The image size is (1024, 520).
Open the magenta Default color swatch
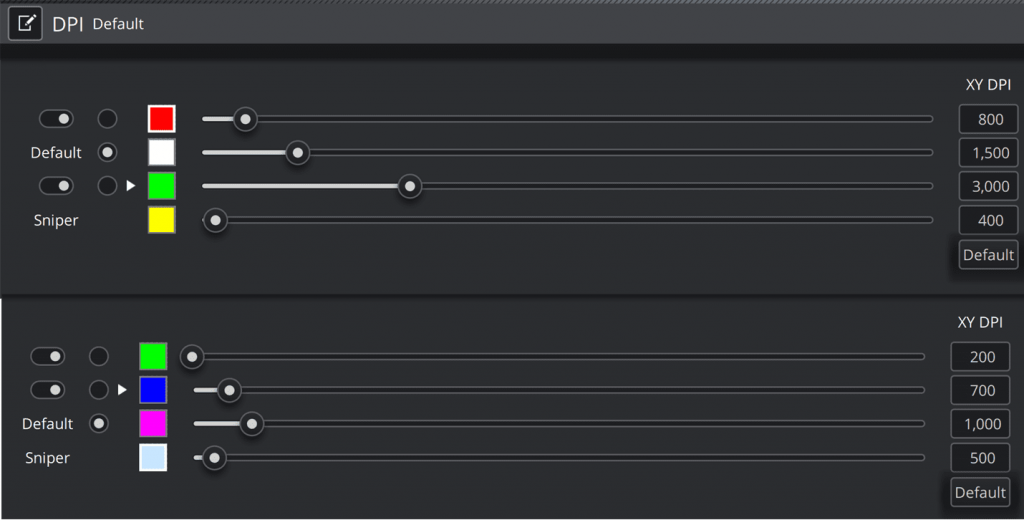[x=153, y=423]
